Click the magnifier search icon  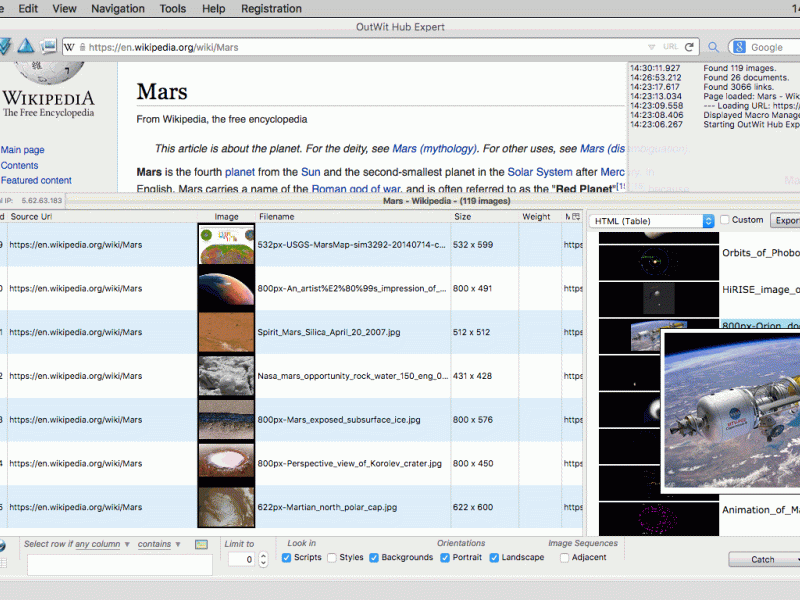[x=713, y=47]
